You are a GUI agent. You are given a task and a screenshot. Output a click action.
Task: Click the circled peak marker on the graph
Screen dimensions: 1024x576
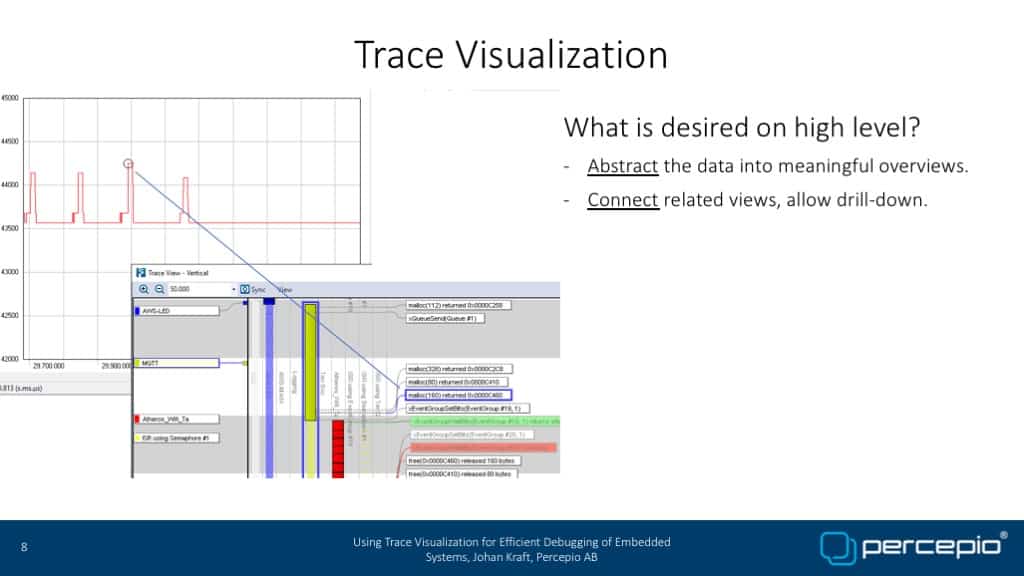click(x=128, y=163)
